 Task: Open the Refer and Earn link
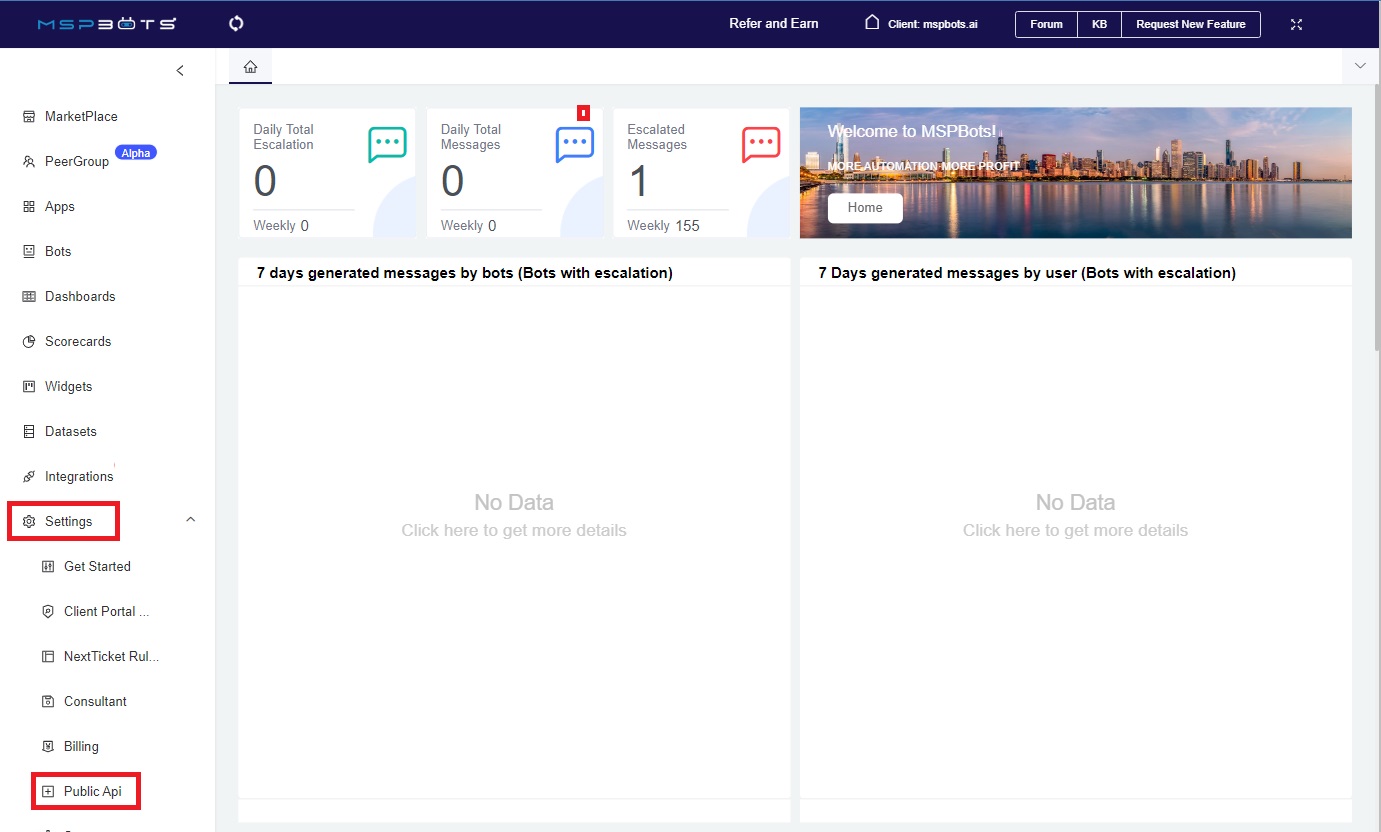tap(773, 24)
